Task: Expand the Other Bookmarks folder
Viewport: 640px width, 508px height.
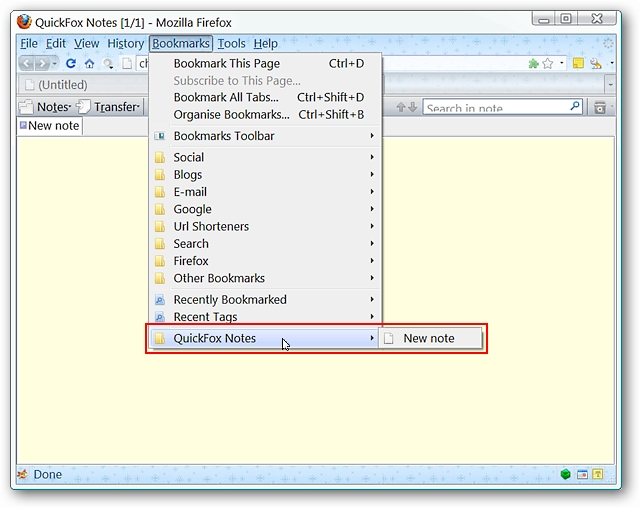Action: pyautogui.click(x=265, y=278)
